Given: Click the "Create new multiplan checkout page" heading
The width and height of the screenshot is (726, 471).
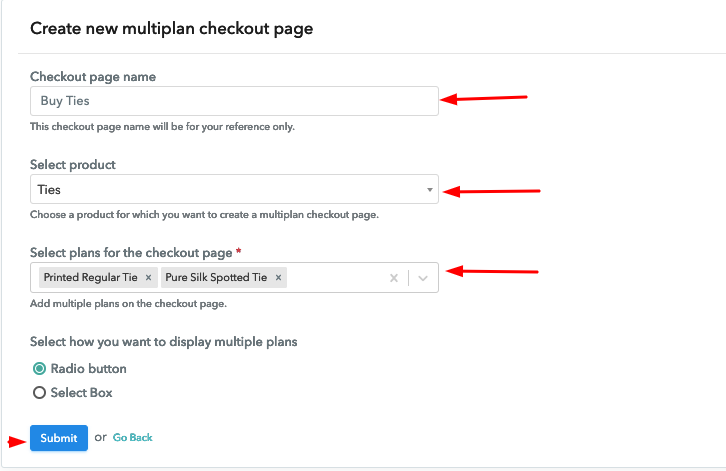Looking at the screenshot, I should 171,29.
